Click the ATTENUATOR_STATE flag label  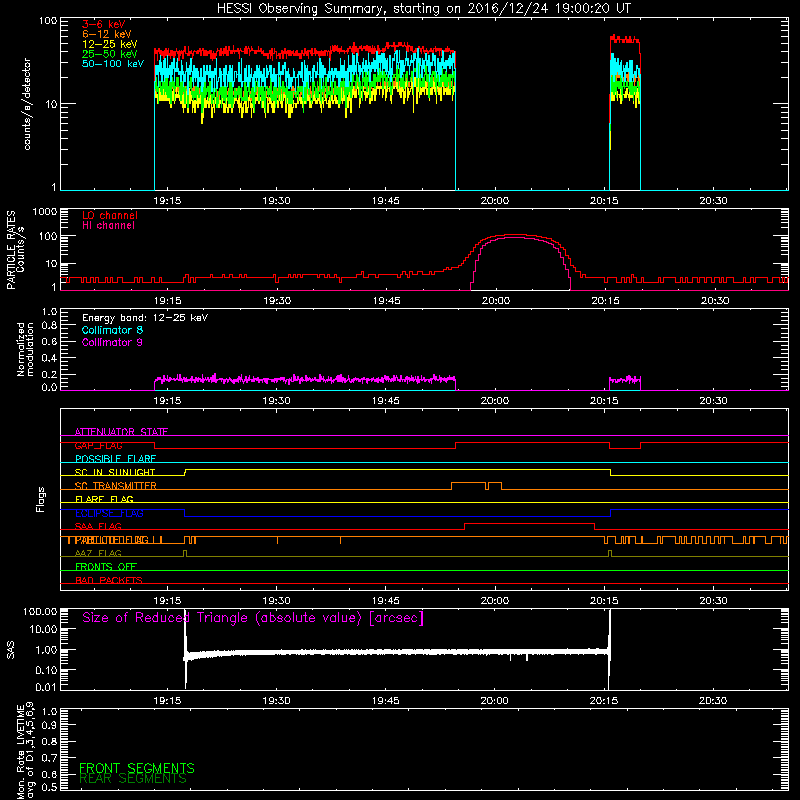click(x=121, y=432)
